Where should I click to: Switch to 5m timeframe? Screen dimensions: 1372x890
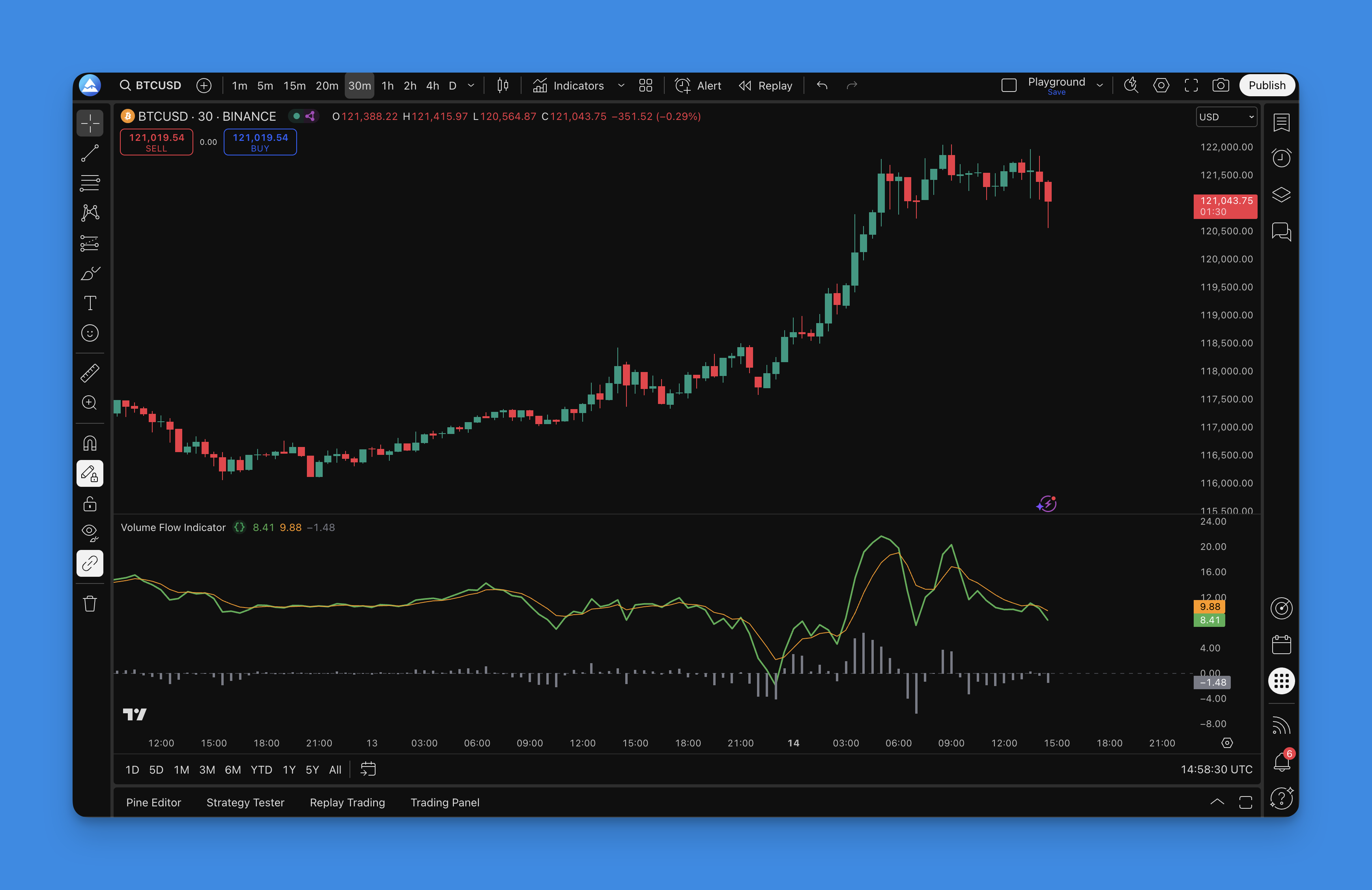(265, 85)
